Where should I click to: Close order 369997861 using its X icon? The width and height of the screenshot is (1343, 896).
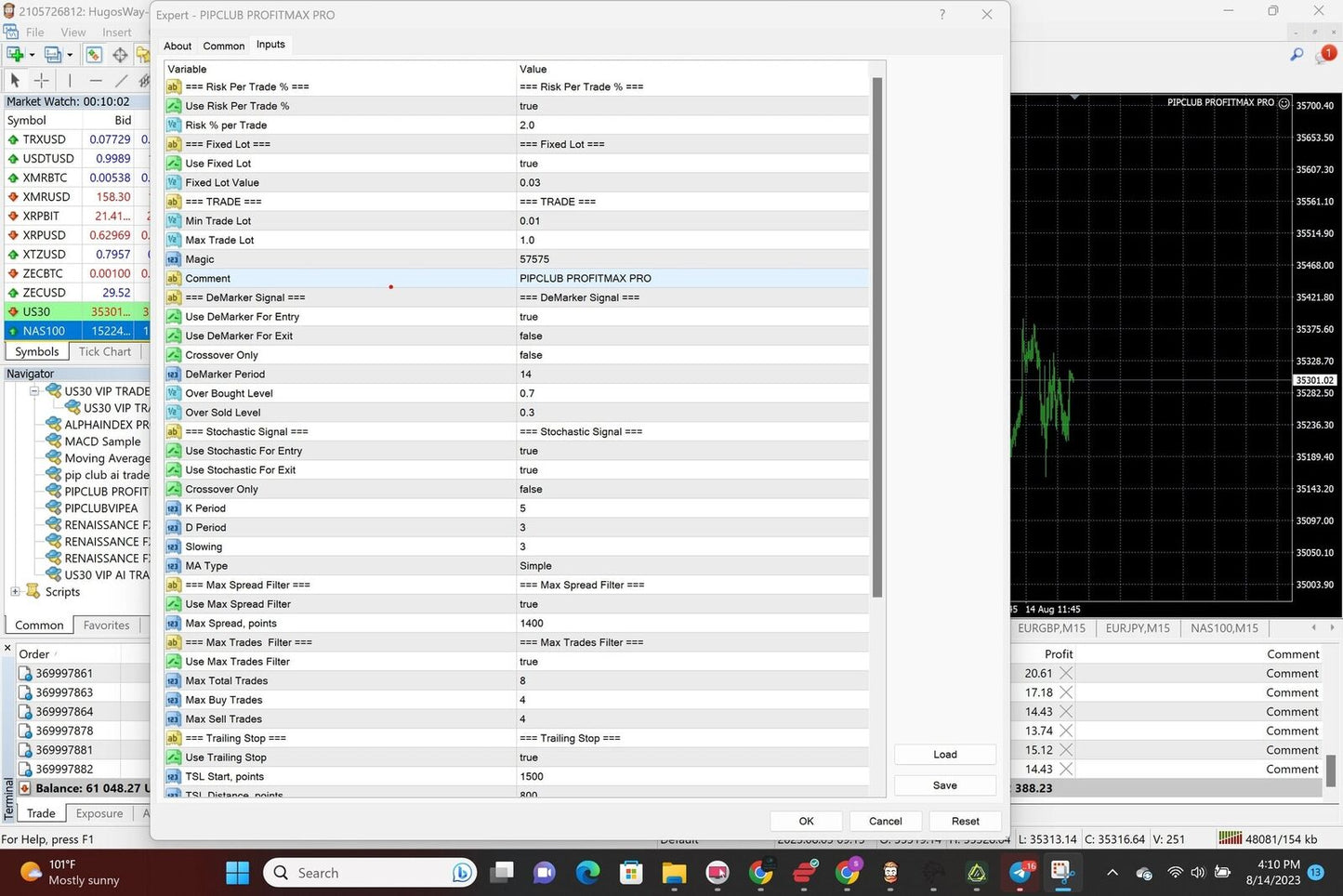(1066, 674)
